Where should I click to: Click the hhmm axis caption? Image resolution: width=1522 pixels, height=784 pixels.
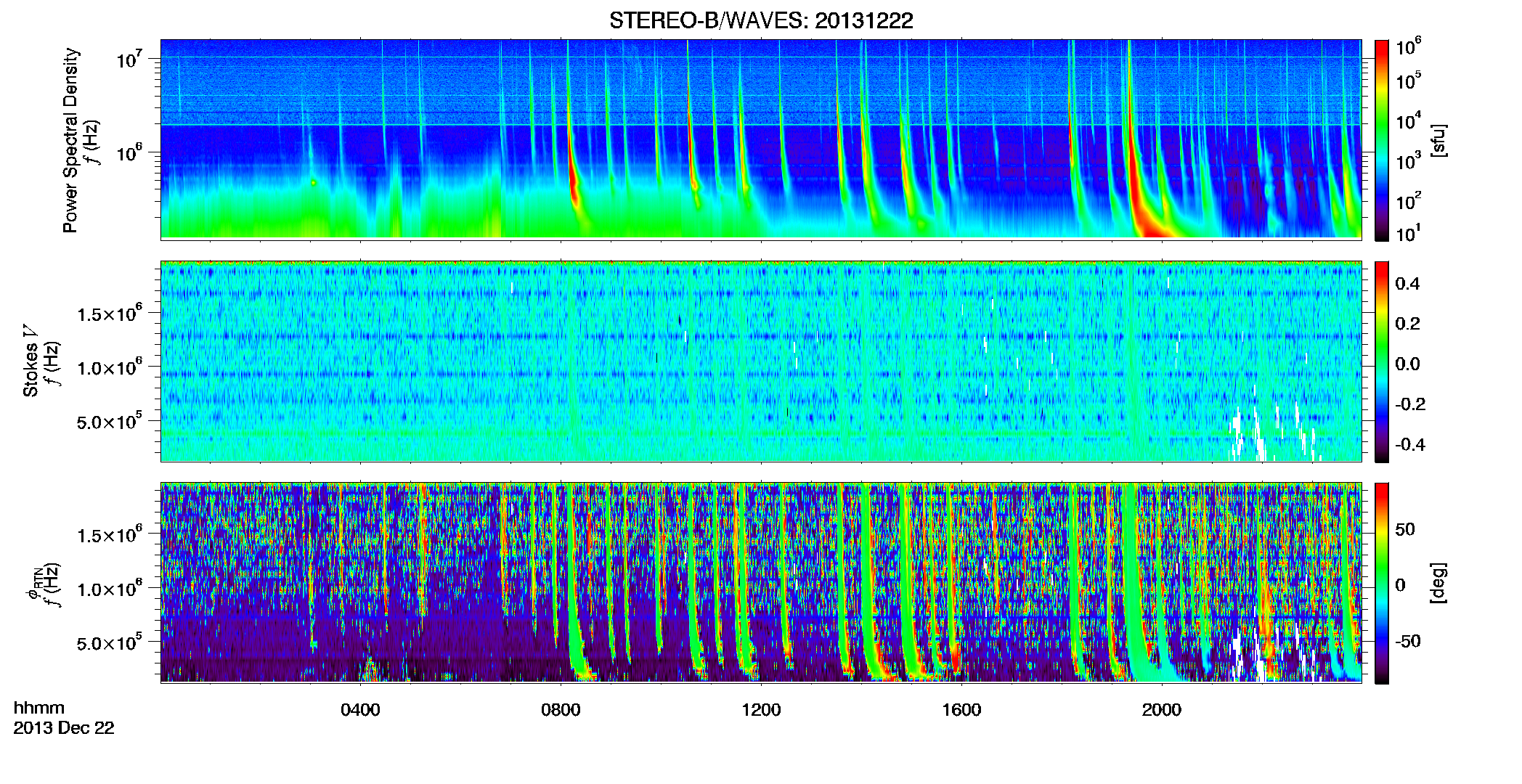tap(39, 709)
